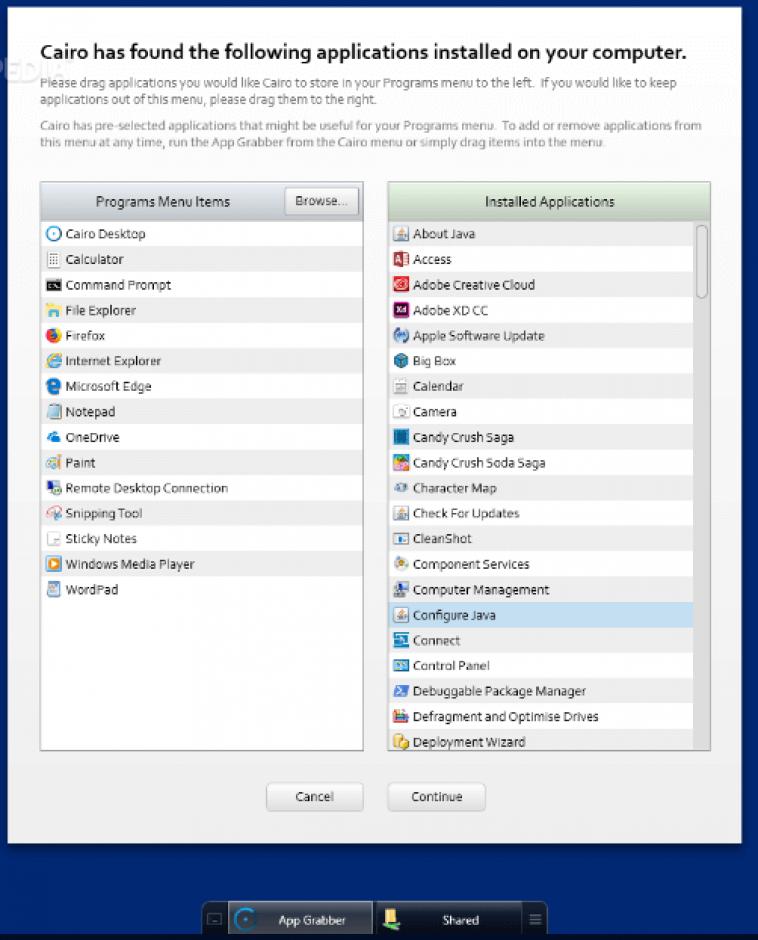Click the Adobe Creative Cloud icon

point(401,285)
